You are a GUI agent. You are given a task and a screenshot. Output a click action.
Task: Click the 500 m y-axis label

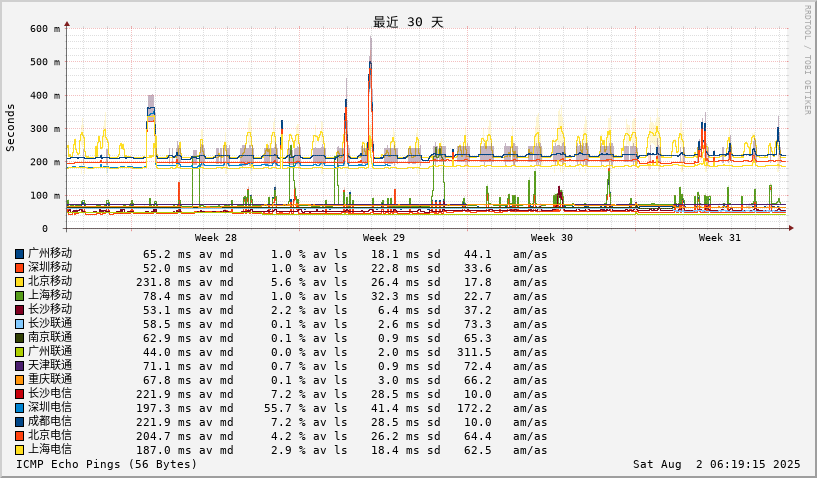tap(45, 62)
